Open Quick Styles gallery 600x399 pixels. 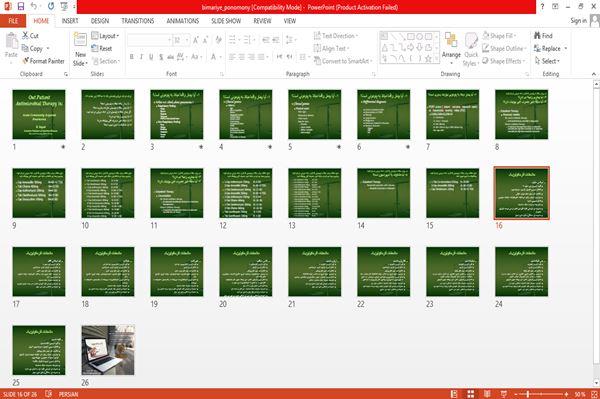(471, 50)
